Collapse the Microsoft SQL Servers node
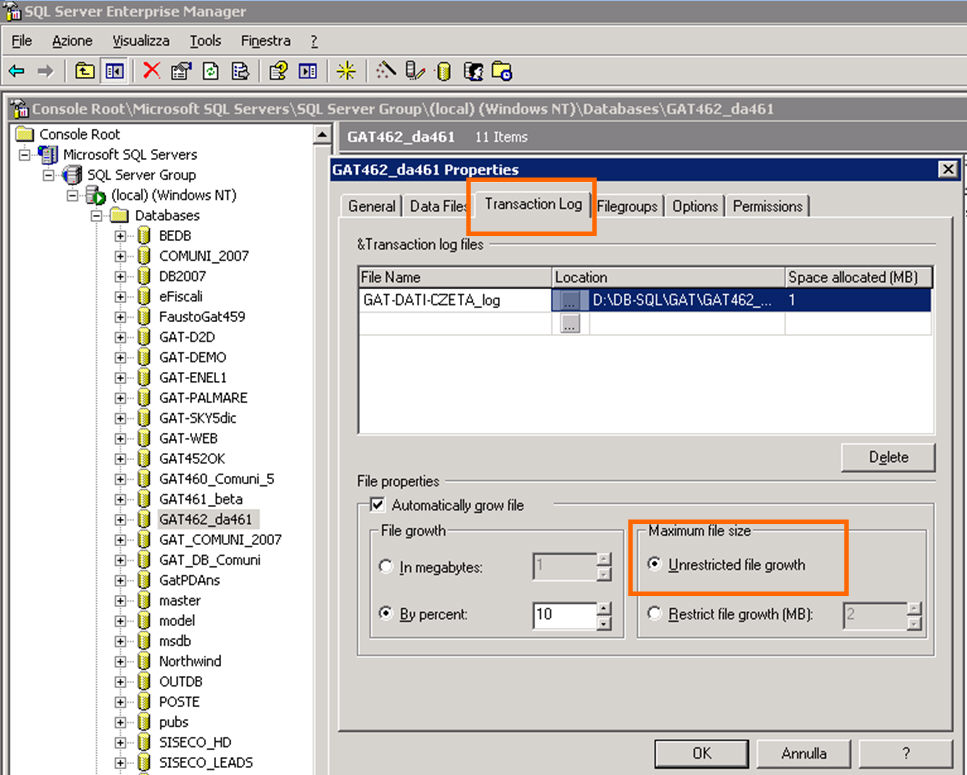The height and width of the screenshot is (775, 967). pyautogui.click(x=25, y=154)
